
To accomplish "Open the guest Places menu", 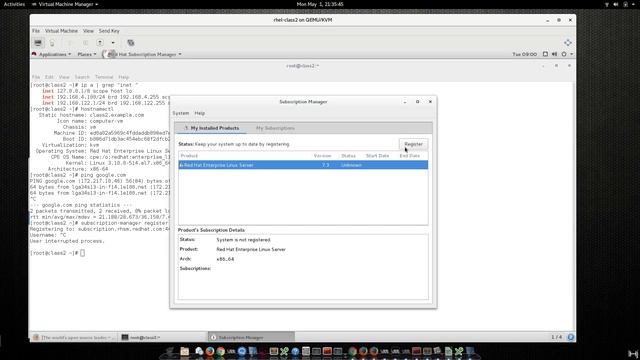I will [87, 54].
